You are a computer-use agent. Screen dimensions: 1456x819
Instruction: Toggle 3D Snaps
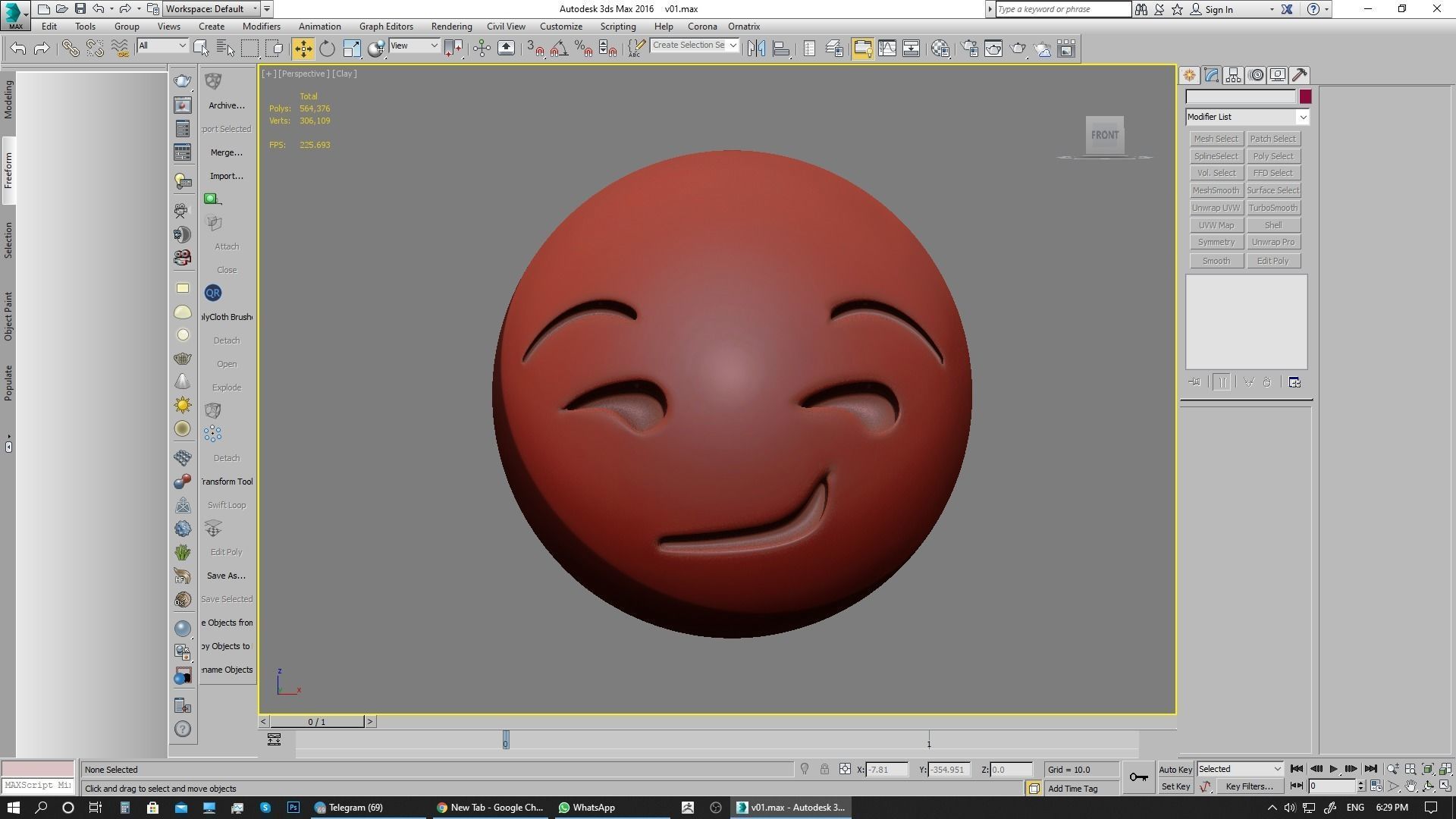pos(535,49)
